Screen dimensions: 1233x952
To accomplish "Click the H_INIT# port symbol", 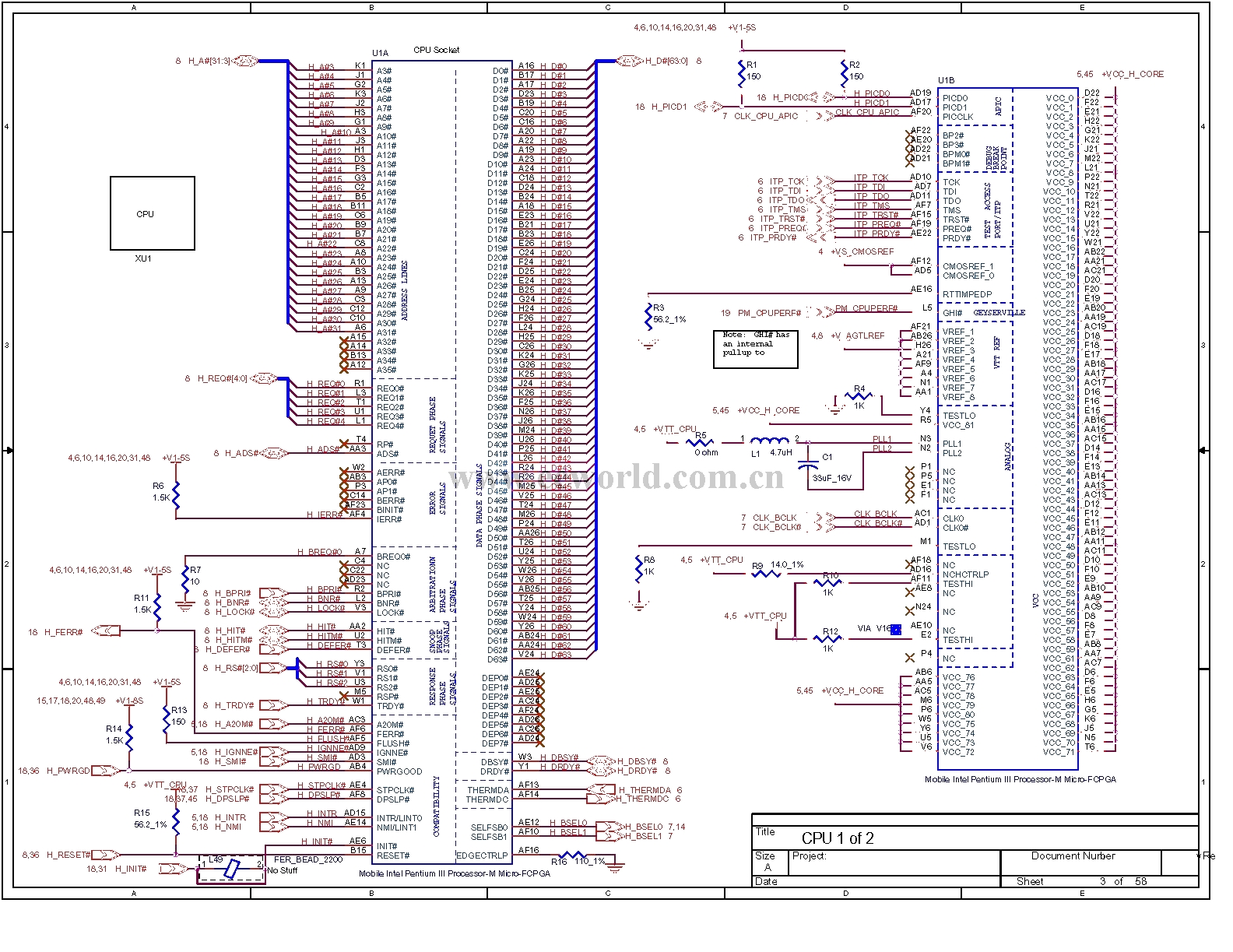I will [174, 868].
